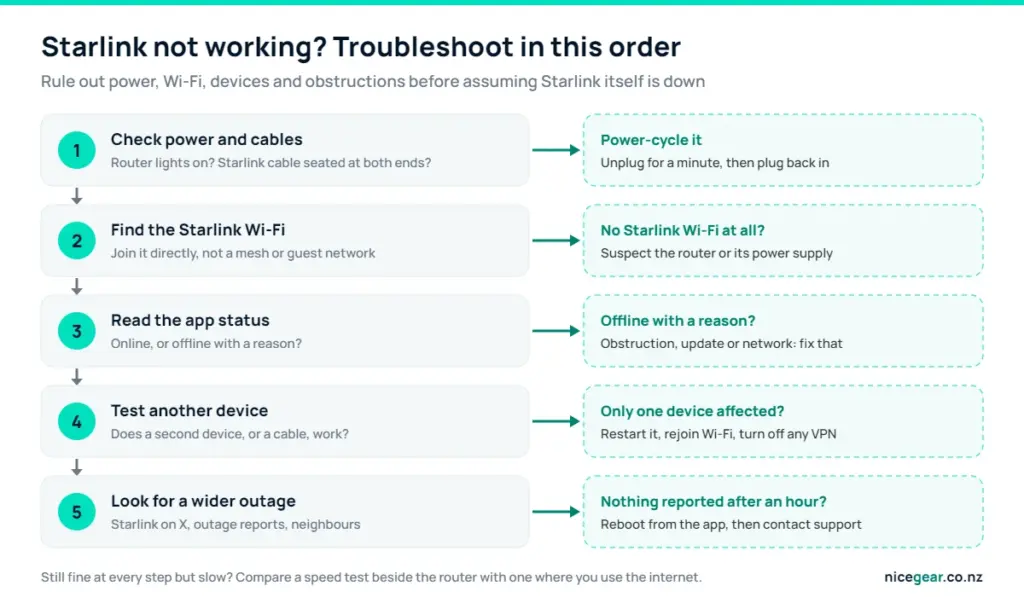The image size is (1024, 597).
Task: Open the nicegear.co.nz link
Action: (933, 577)
